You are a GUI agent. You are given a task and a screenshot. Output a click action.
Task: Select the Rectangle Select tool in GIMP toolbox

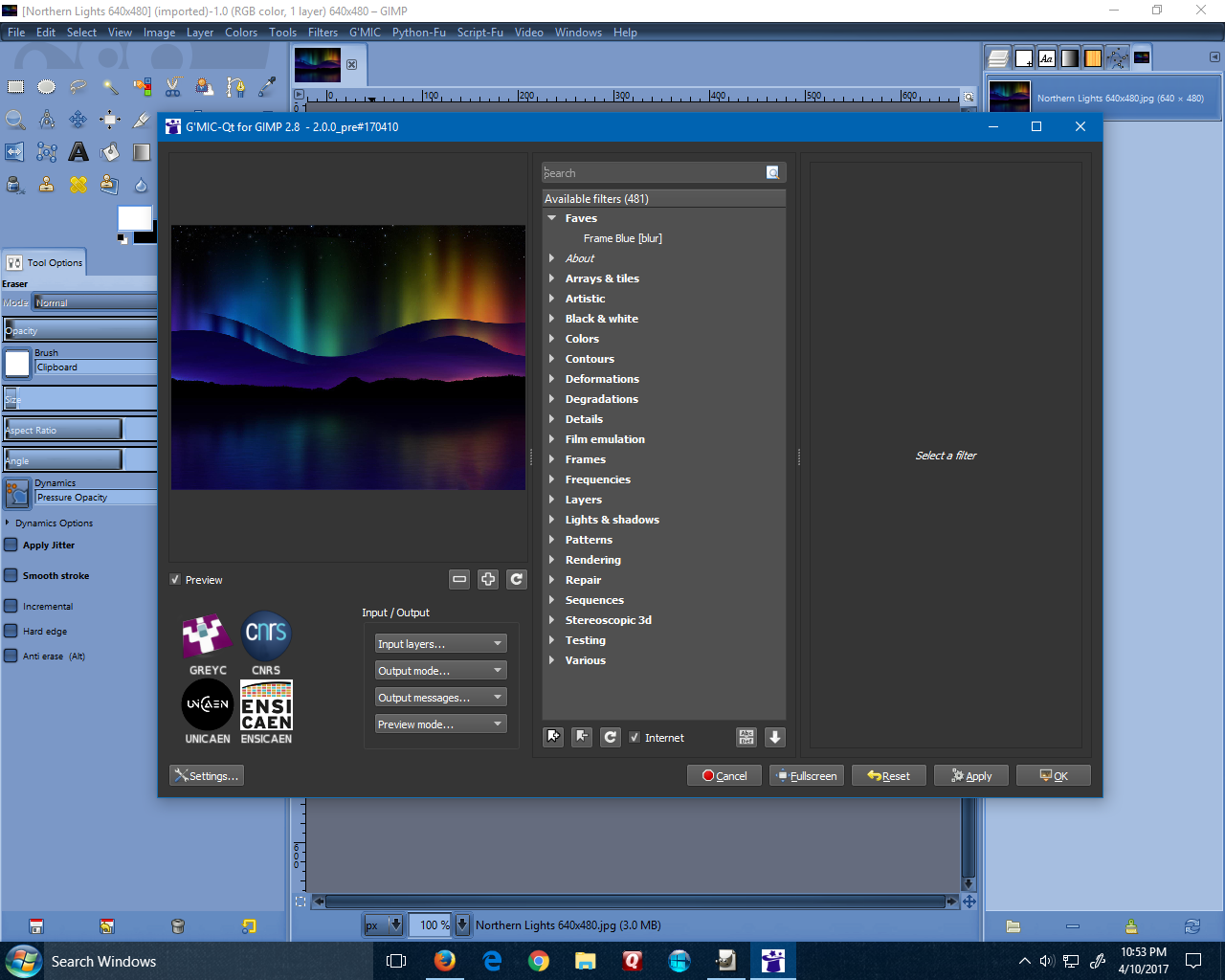click(x=15, y=87)
